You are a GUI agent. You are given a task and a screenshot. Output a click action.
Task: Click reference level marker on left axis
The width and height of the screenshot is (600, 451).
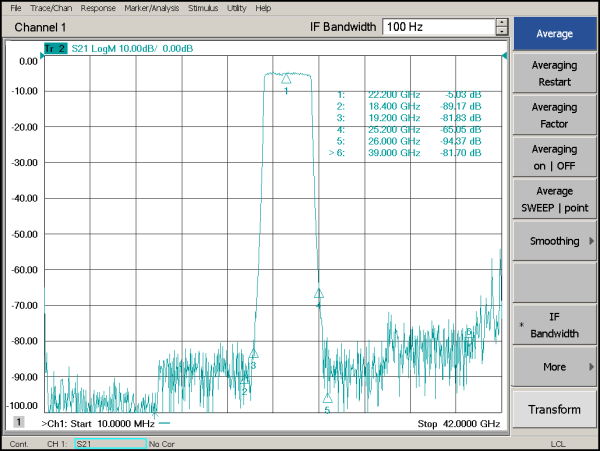tap(42, 56)
